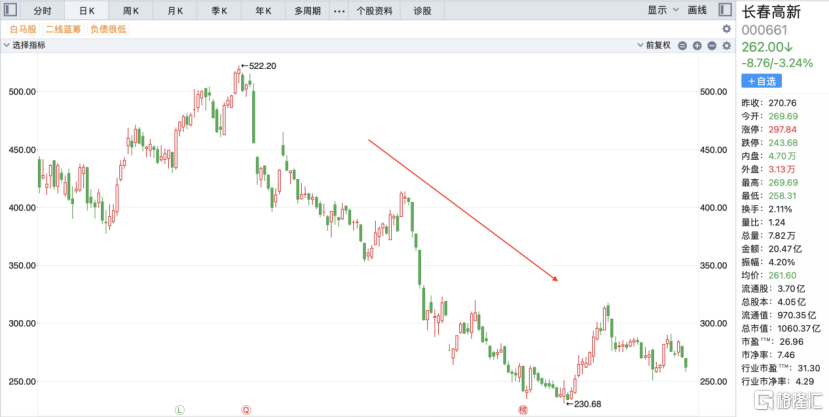Click the green L marker on timeline
Screen dimensions: 829x417
click(180, 409)
